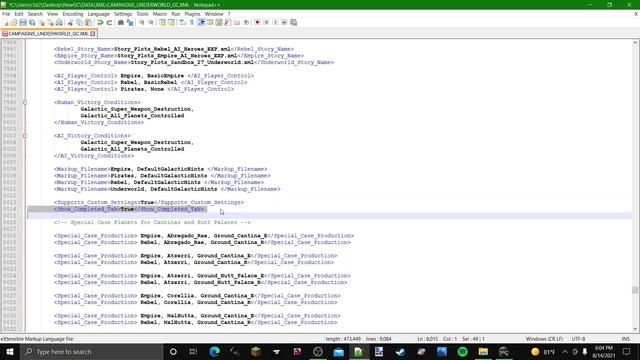Open the Language menu

[98, 14]
